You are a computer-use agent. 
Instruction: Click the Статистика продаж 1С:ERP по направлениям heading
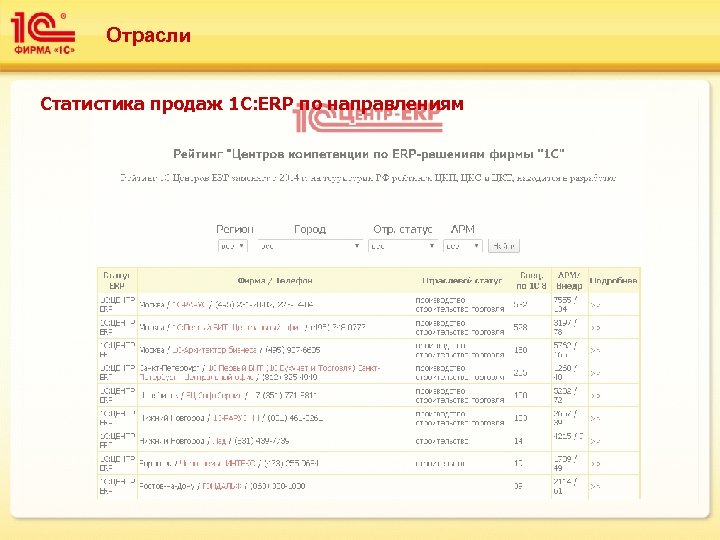point(252,104)
